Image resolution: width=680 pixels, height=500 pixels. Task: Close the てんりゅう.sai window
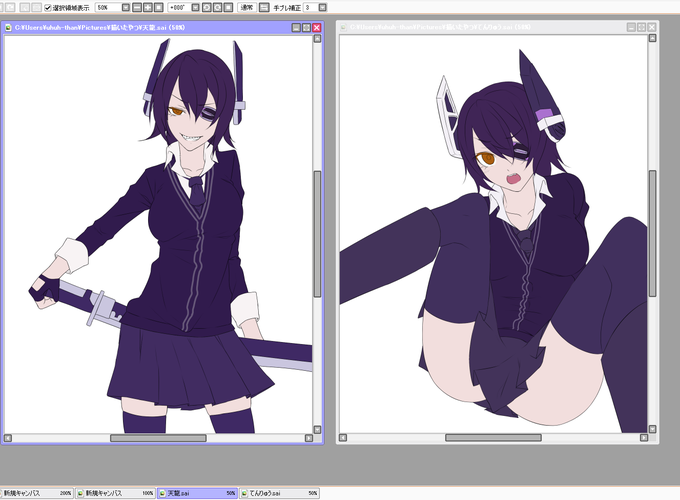pyautogui.click(x=652, y=27)
